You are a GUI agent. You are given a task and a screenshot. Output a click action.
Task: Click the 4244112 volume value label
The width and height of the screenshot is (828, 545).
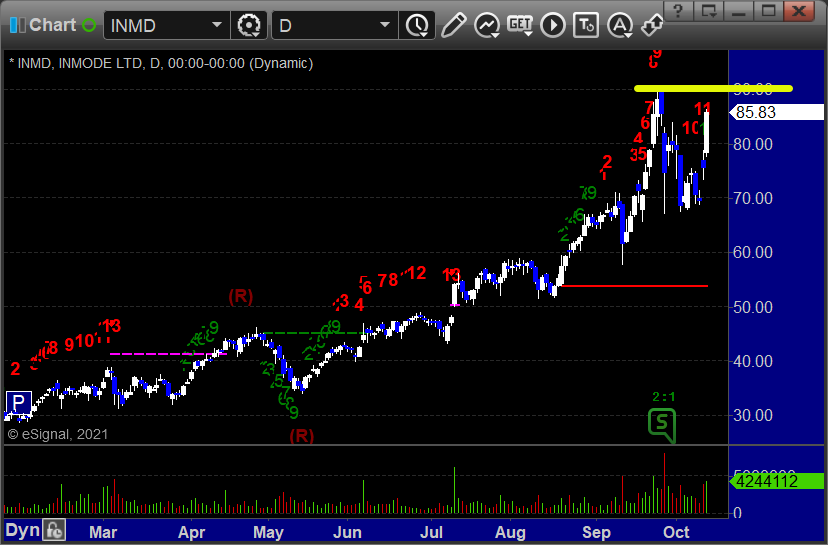776,481
